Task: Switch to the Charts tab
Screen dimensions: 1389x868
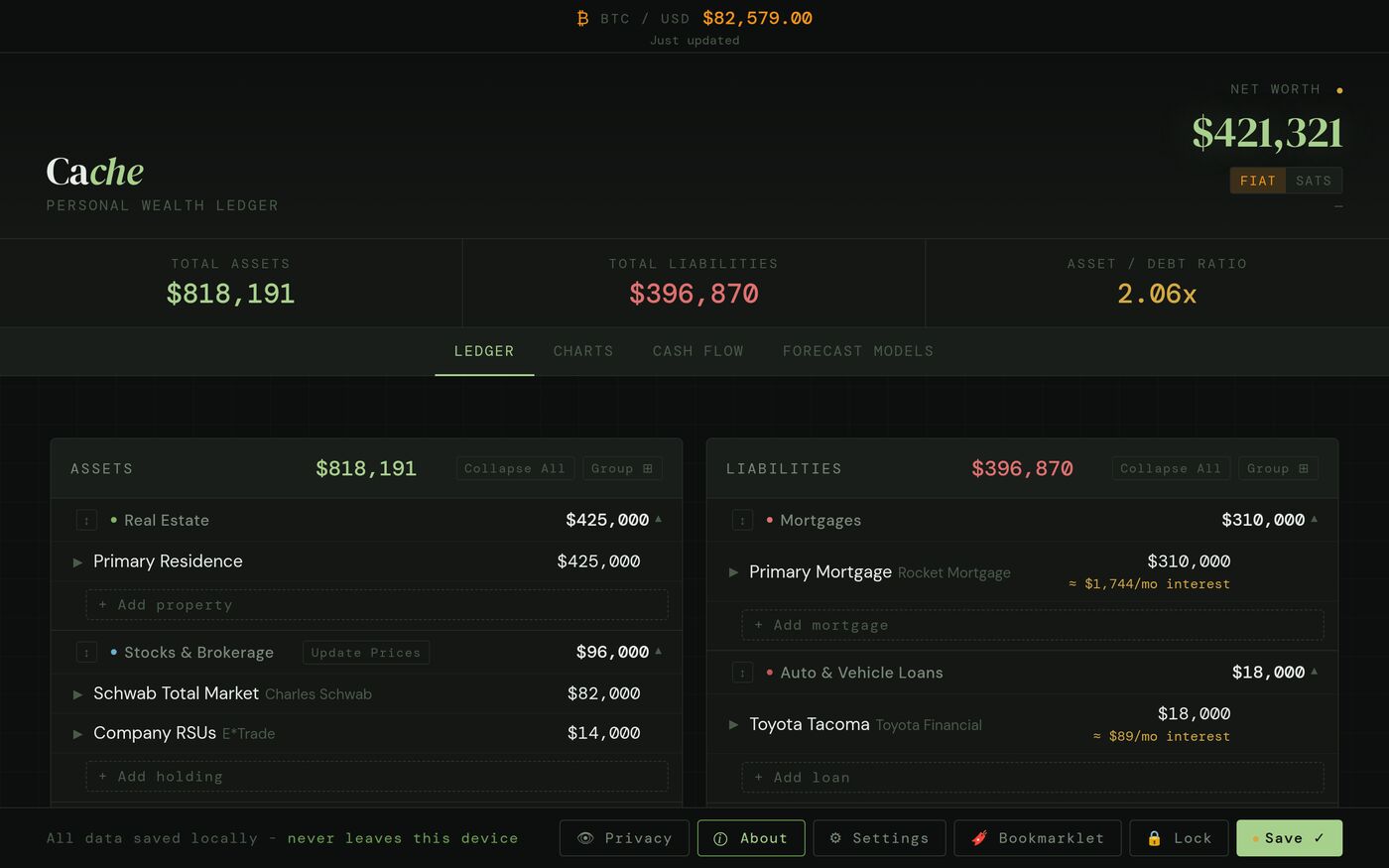Action: pos(583,351)
